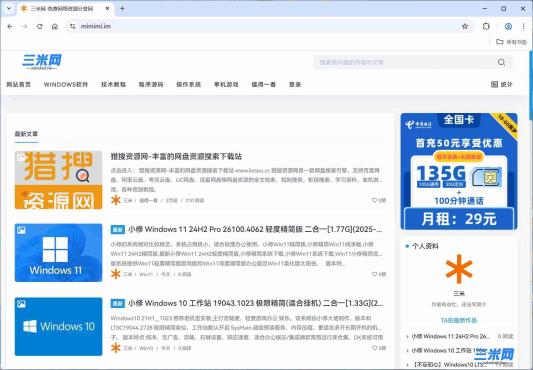Click the site search magnifier icon
This screenshot has height=370, width=533.
(x=501, y=62)
